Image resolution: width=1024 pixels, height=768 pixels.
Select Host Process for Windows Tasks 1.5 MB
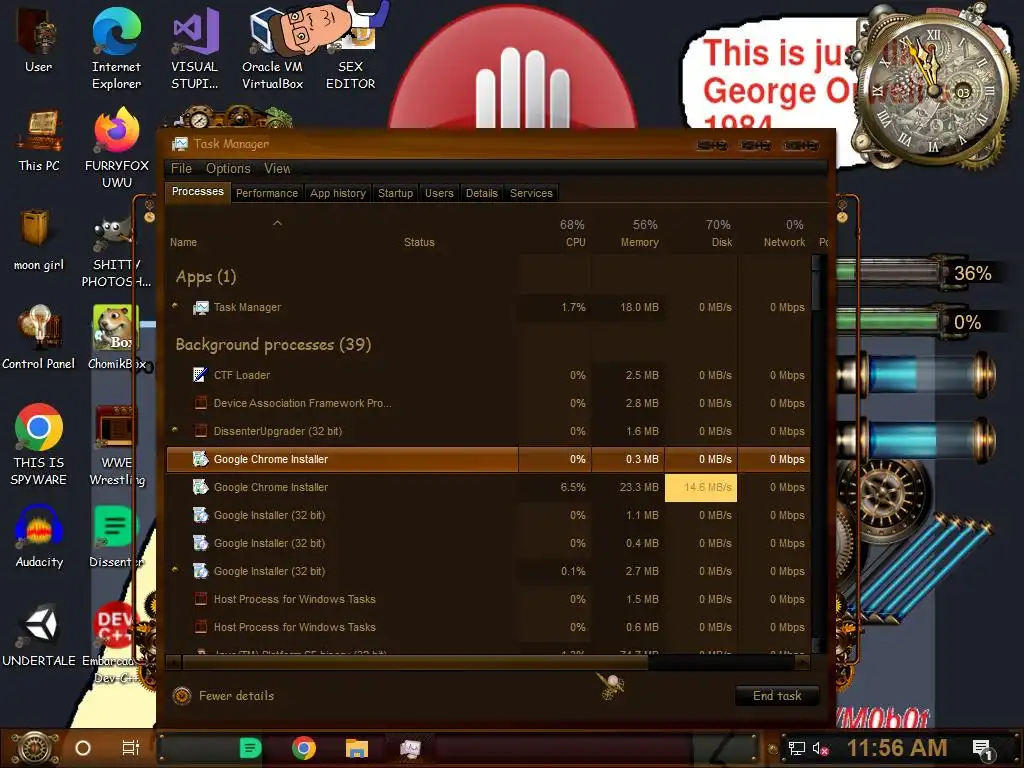(488, 600)
